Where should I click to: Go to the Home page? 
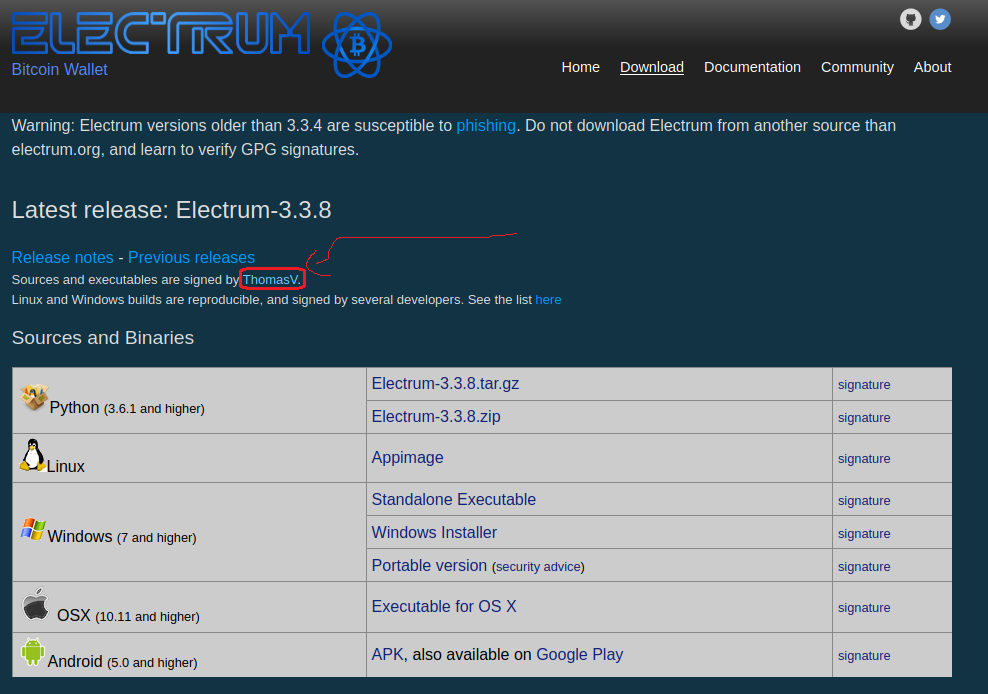click(x=580, y=67)
